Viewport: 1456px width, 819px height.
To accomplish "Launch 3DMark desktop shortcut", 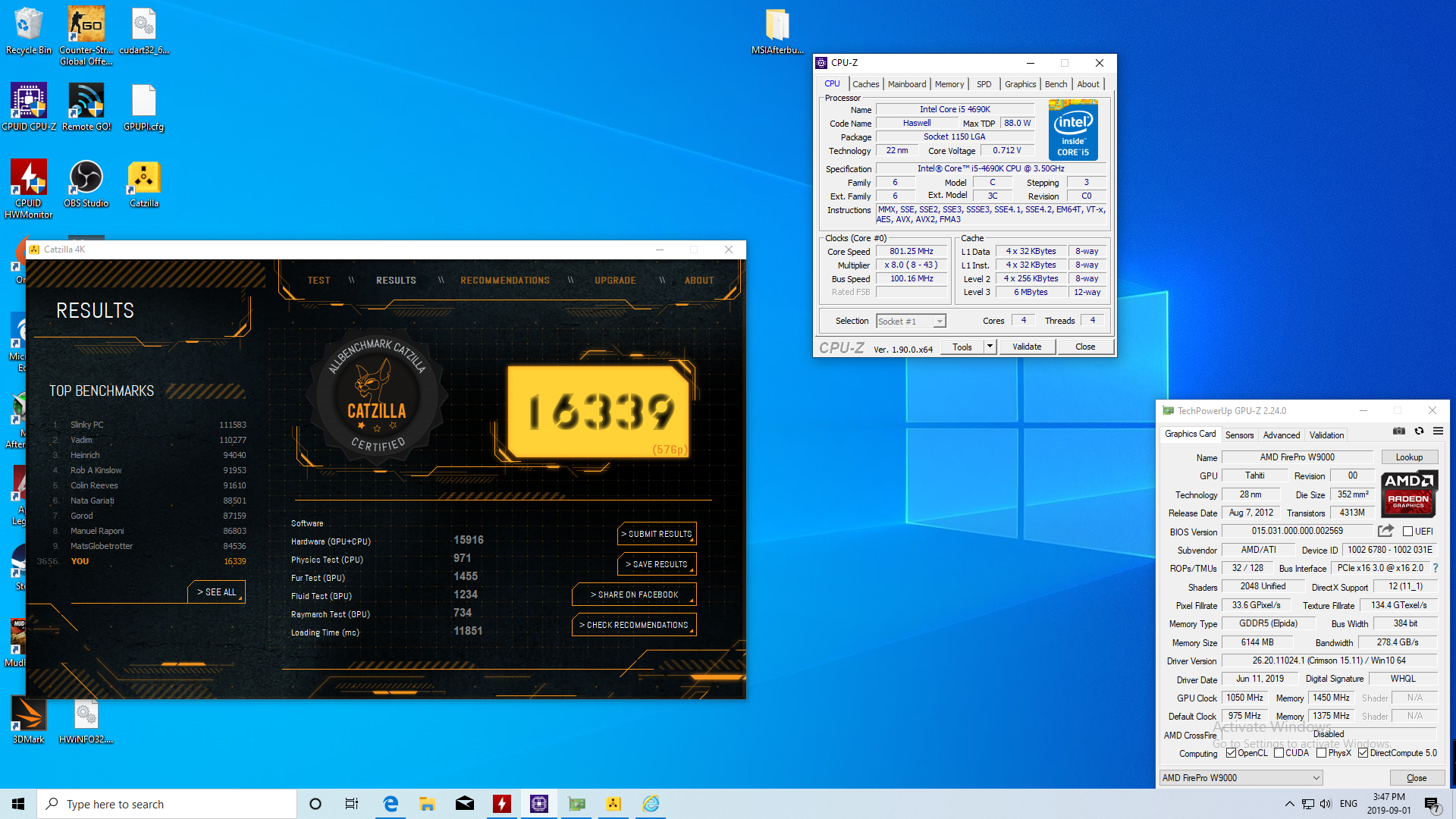I will (29, 720).
